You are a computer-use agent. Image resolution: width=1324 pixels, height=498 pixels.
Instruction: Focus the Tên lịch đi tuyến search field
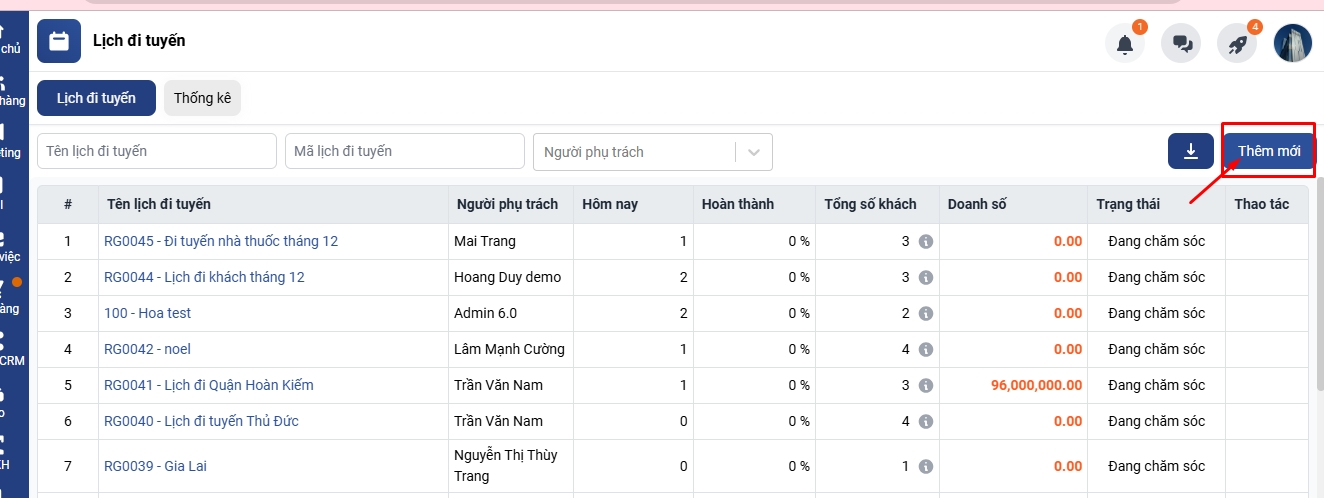tap(157, 151)
